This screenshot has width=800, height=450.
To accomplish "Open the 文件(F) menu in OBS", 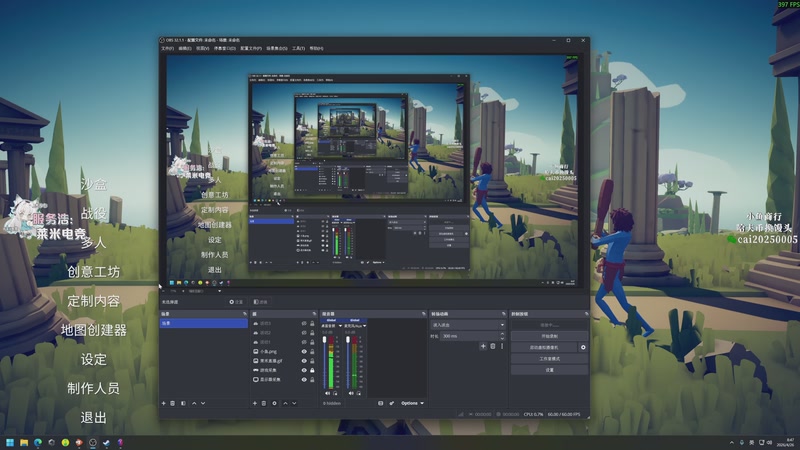I will 167,48.
